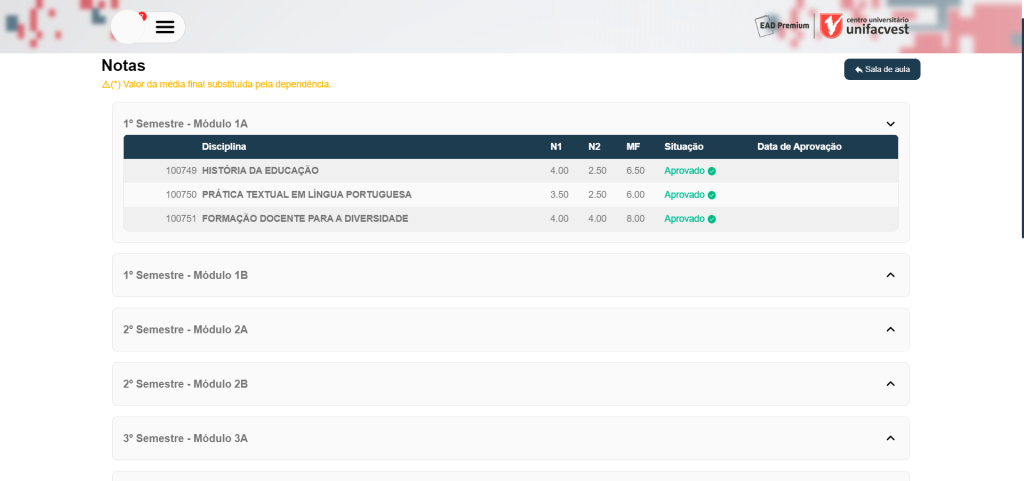Click the Unifacvest university logo
1024x481 pixels.
click(x=864, y=26)
